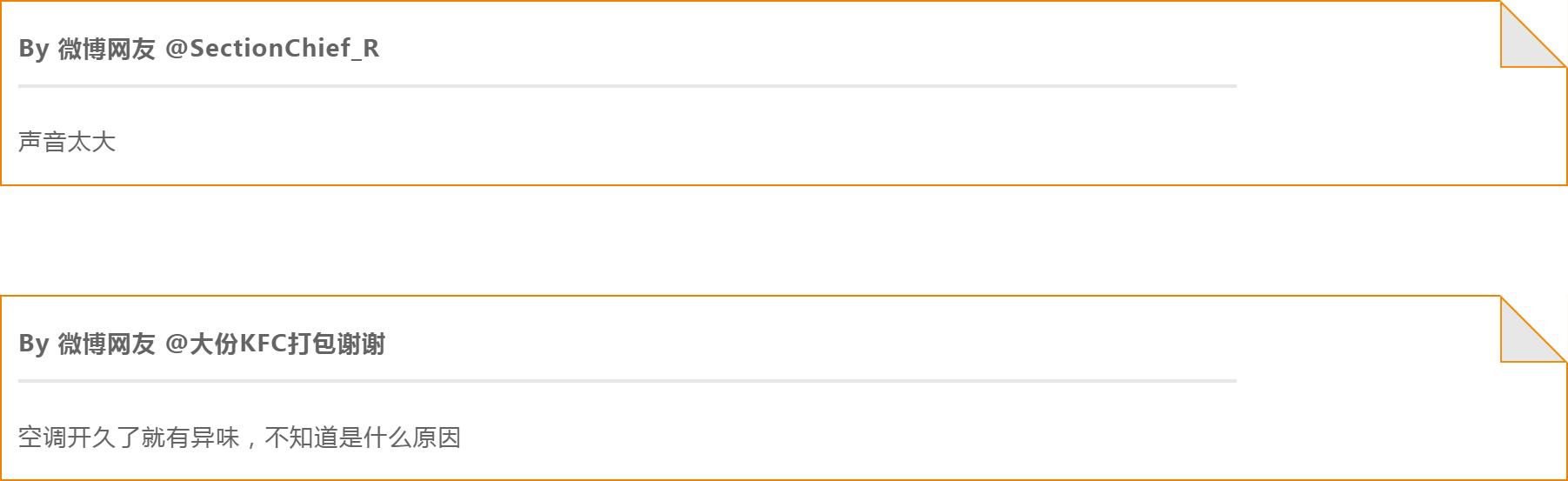Click the blank gap between the two cards
The height and width of the screenshot is (481, 1568).
click(783, 240)
